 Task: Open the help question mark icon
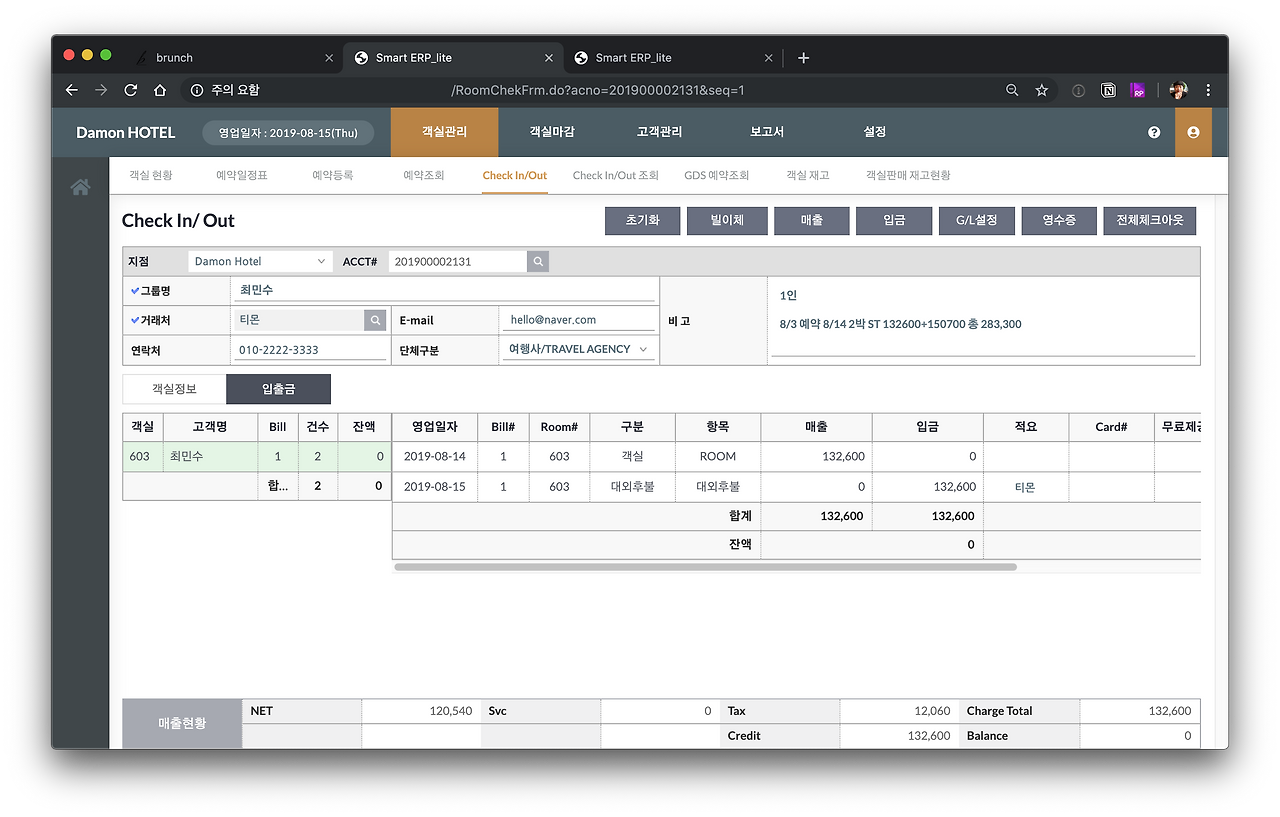point(1154,132)
